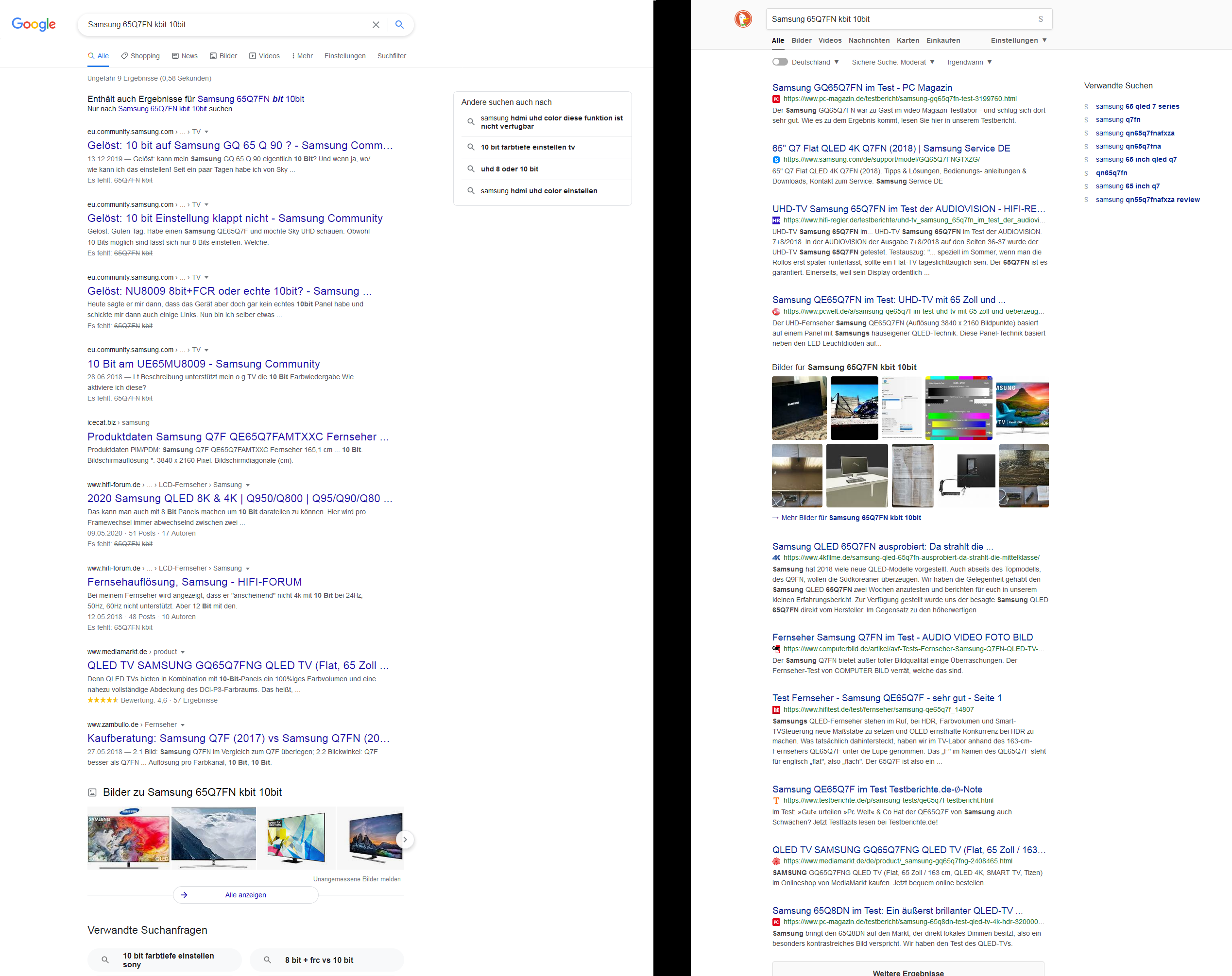Click the DuckDuckGo search button icon
Viewport: 1232px width, 976px height.
[1040, 19]
